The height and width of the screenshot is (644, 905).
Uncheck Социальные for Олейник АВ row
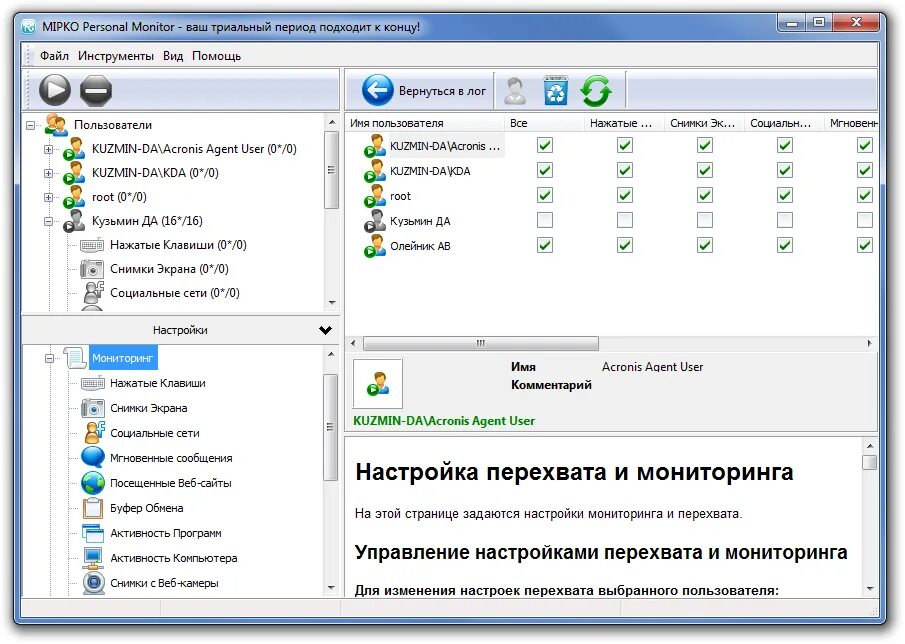784,245
